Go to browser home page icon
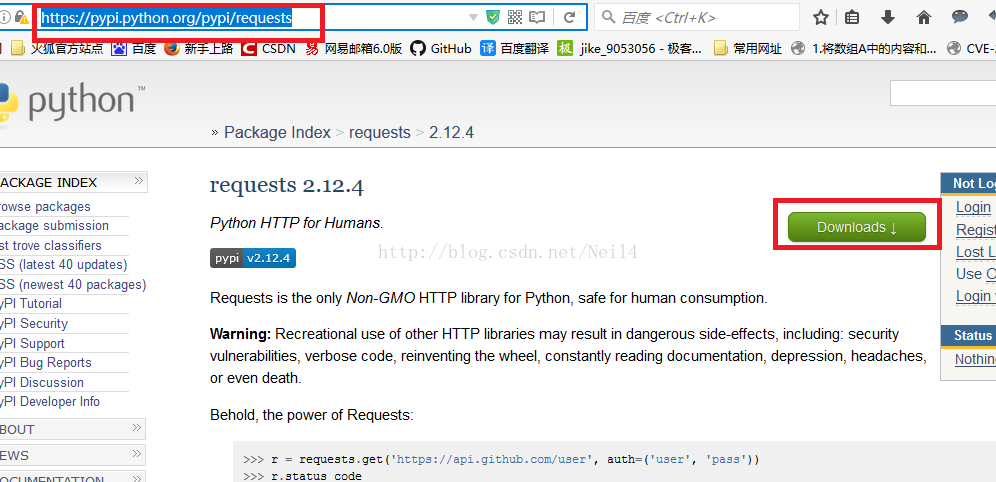 [924, 18]
